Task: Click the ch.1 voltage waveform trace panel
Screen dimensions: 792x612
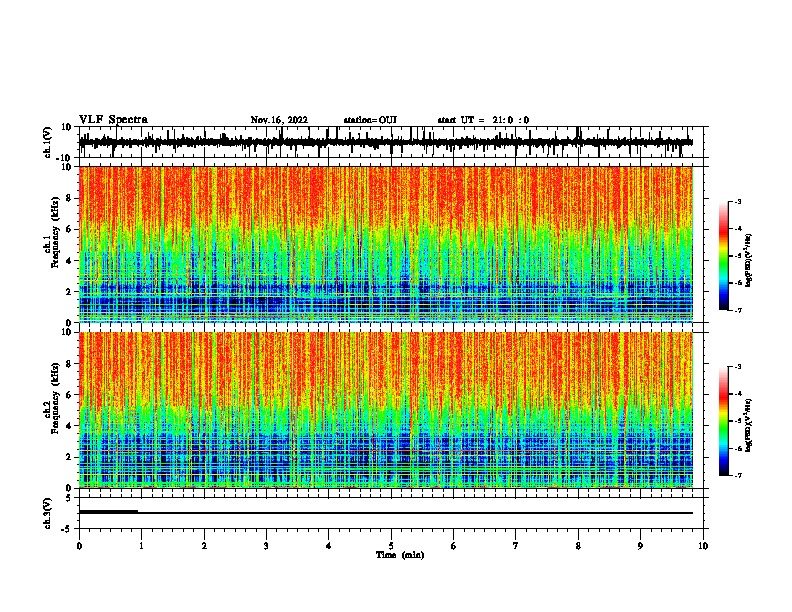Action: pos(391,142)
